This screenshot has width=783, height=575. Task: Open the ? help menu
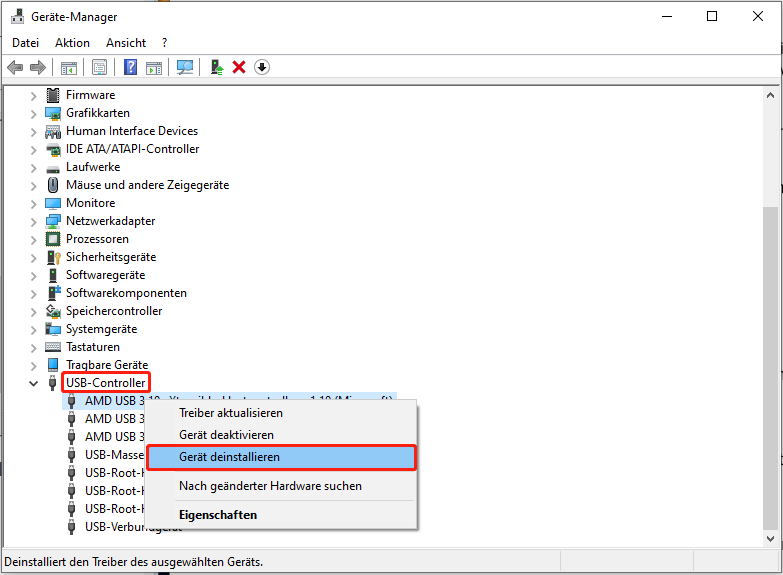pos(165,43)
